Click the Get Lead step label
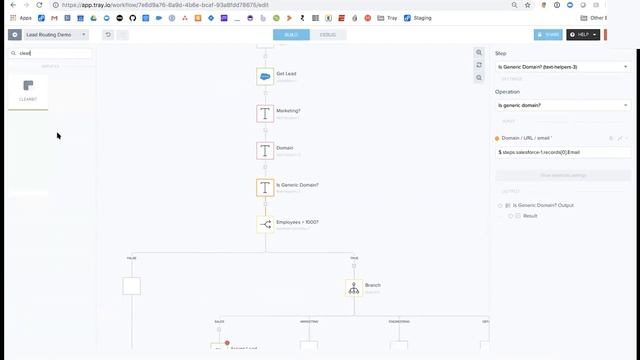The height and width of the screenshot is (360, 640). [286, 73]
